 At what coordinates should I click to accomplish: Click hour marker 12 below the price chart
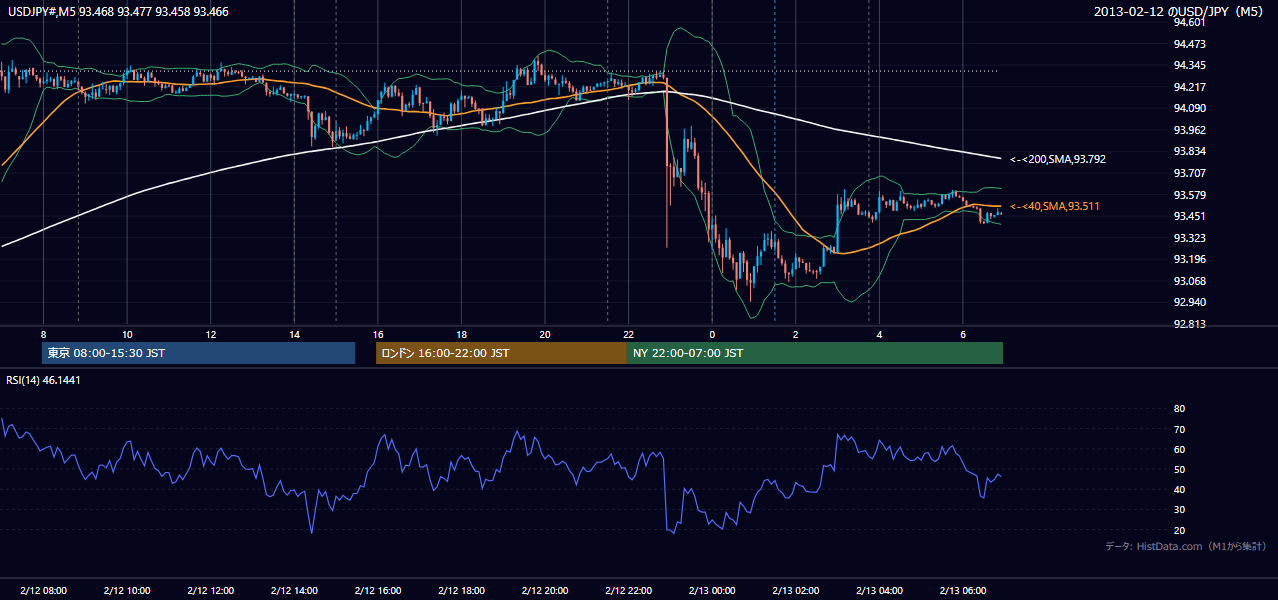(x=211, y=334)
